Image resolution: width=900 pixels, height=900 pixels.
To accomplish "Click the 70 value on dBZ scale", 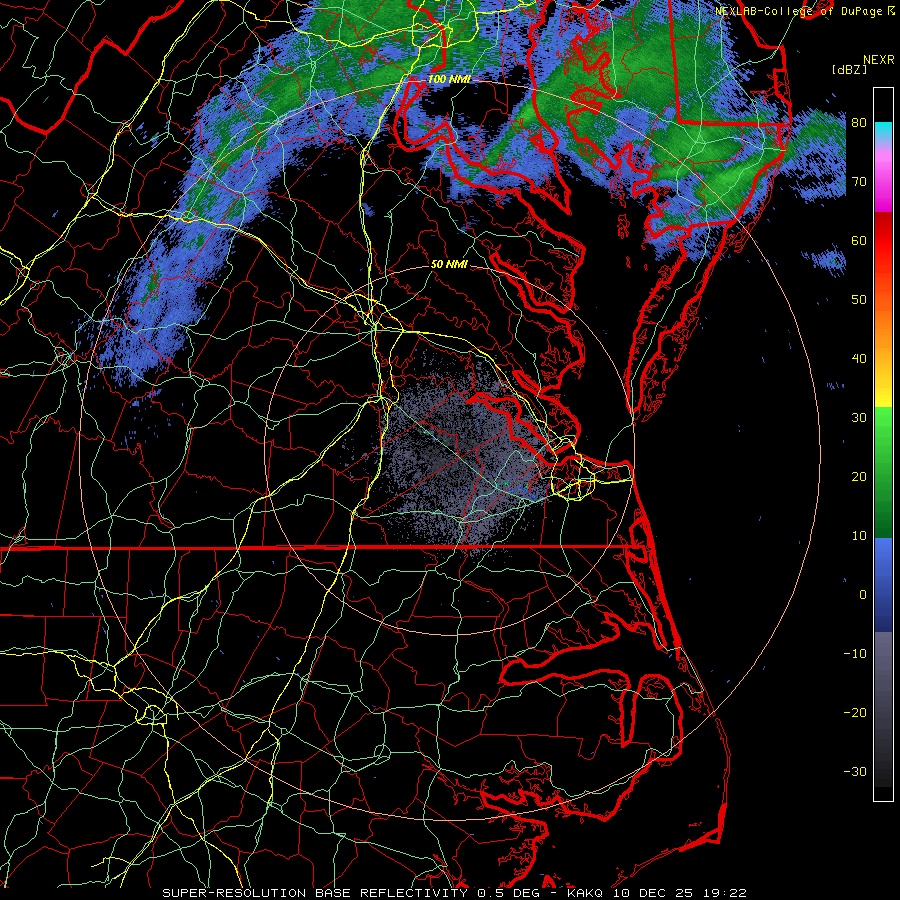I will point(859,182).
